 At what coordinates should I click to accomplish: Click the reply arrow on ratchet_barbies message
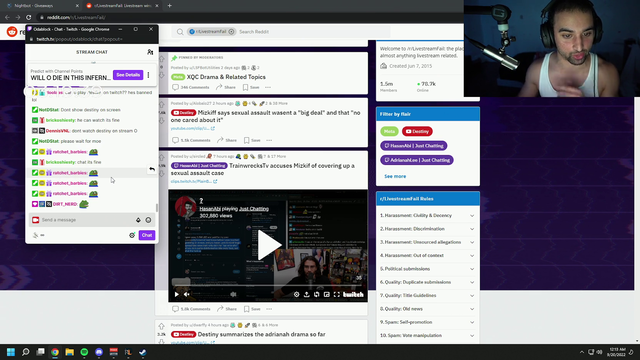tap(152, 169)
